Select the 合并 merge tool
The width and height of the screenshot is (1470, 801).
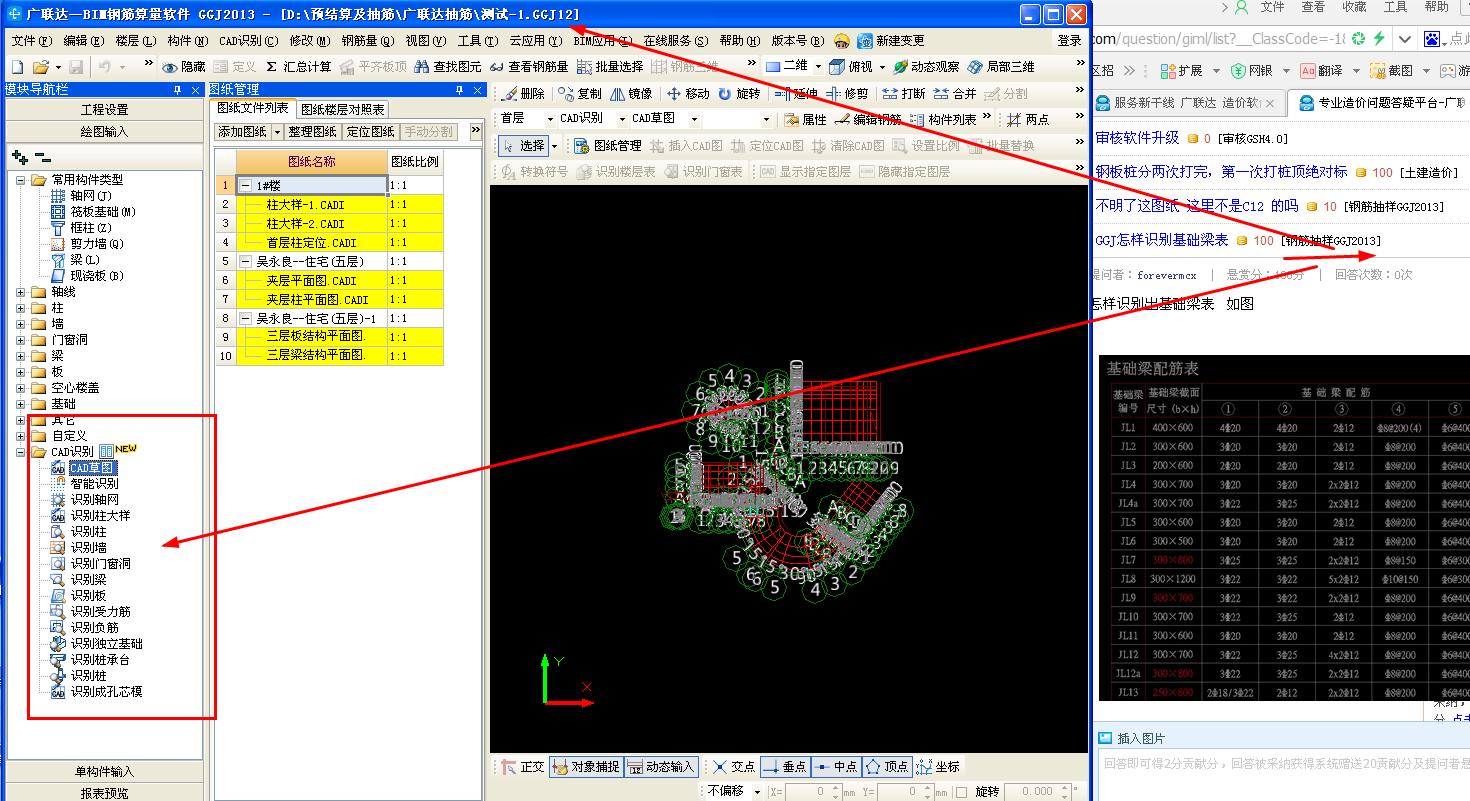point(955,93)
